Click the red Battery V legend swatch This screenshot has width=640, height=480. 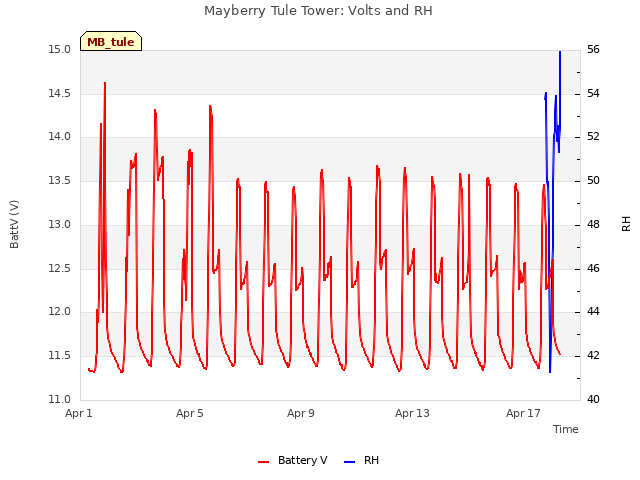pos(264,462)
